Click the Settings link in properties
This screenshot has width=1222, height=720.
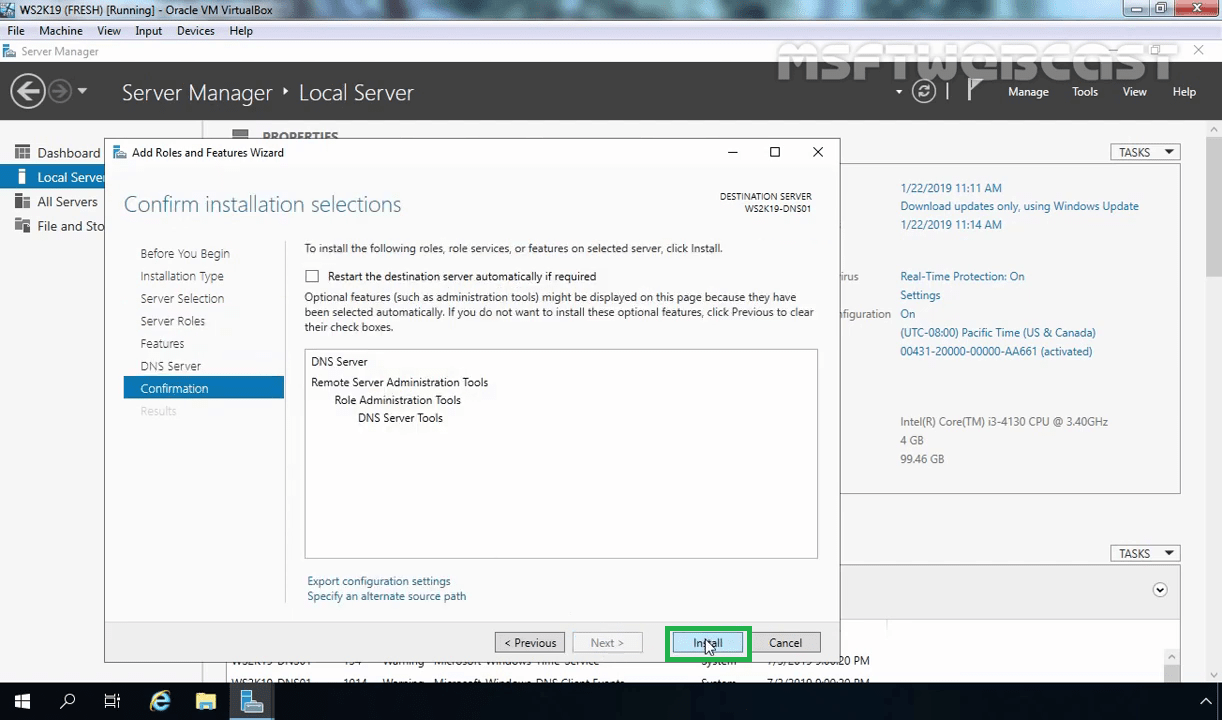(x=920, y=295)
